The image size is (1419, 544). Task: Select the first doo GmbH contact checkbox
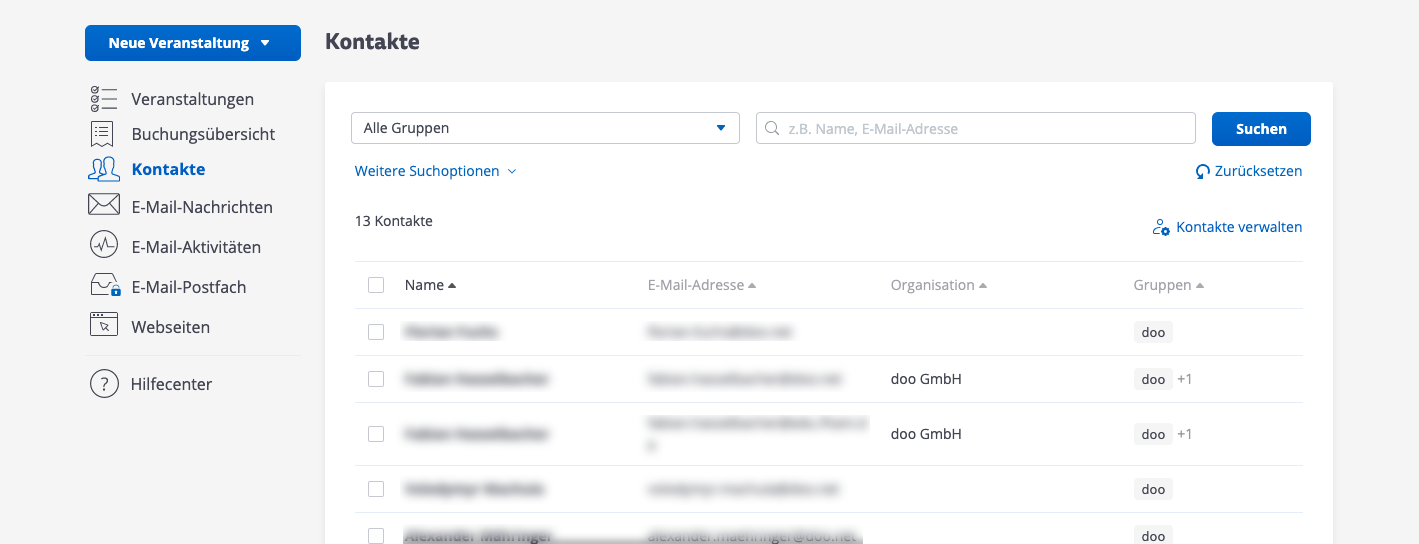coord(376,379)
